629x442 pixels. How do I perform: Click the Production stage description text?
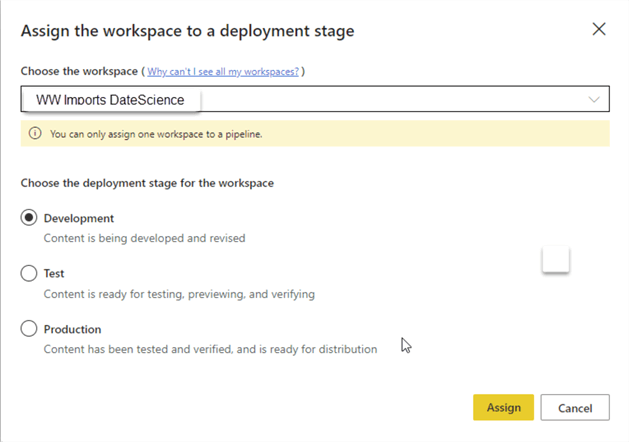point(210,349)
